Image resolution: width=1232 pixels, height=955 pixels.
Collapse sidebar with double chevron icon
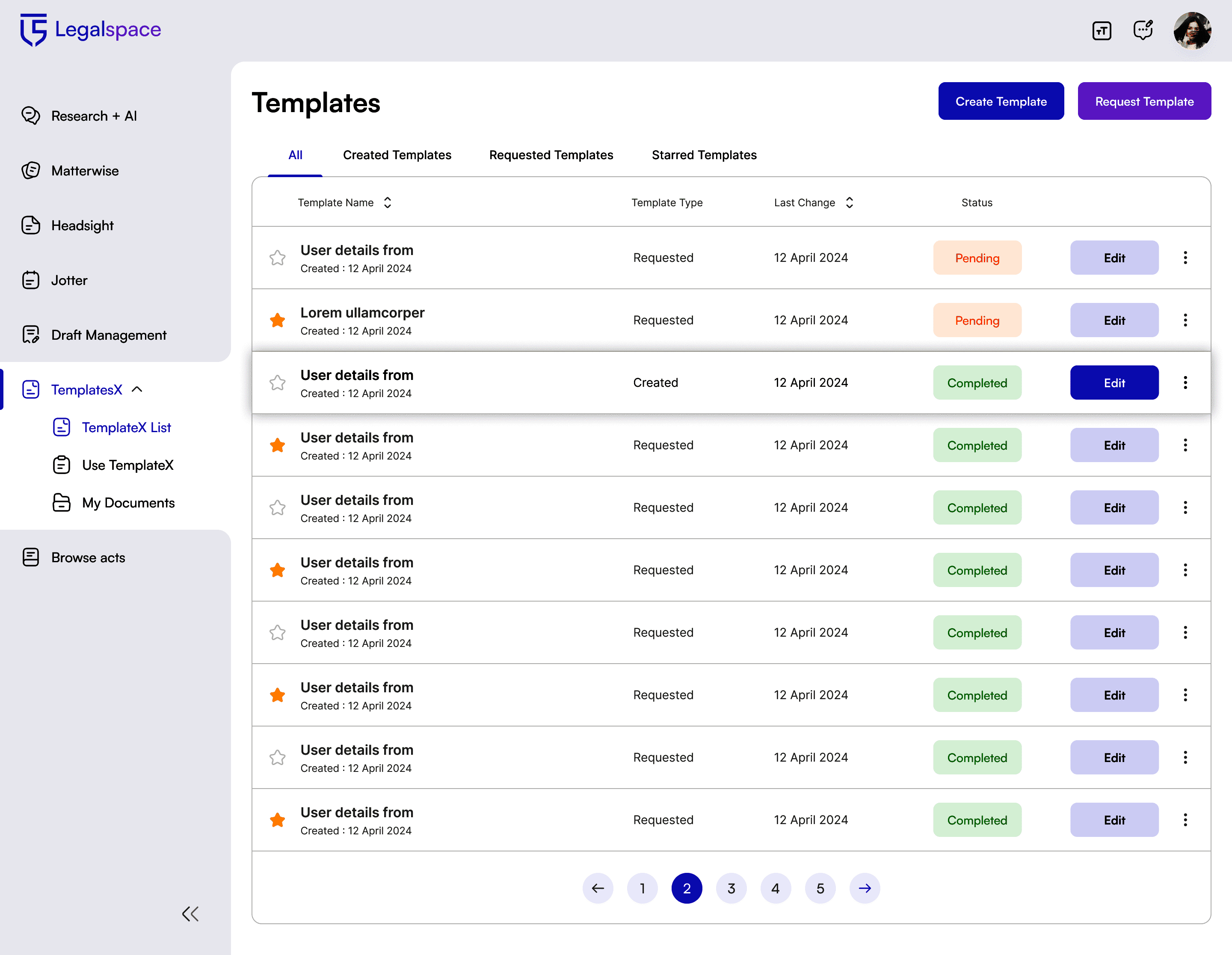click(x=190, y=913)
